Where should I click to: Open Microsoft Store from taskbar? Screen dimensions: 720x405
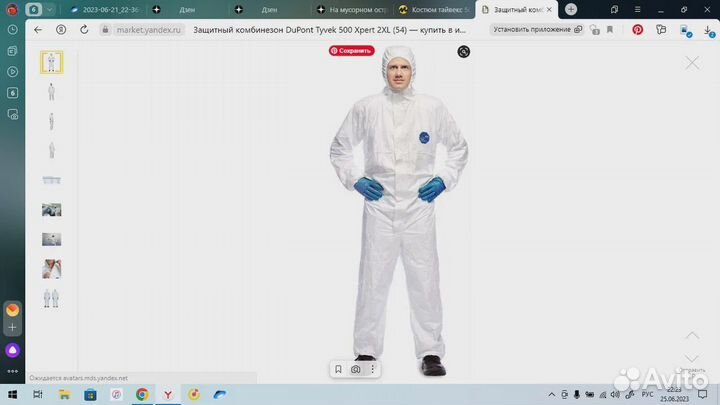[90, 394]
